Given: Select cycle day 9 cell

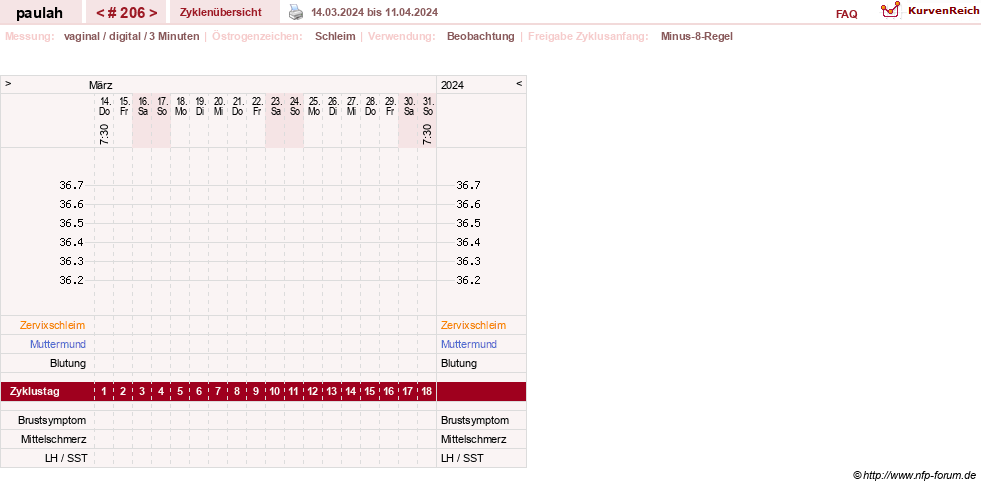Looking at the screenshot, I should [x=257, y=392].
